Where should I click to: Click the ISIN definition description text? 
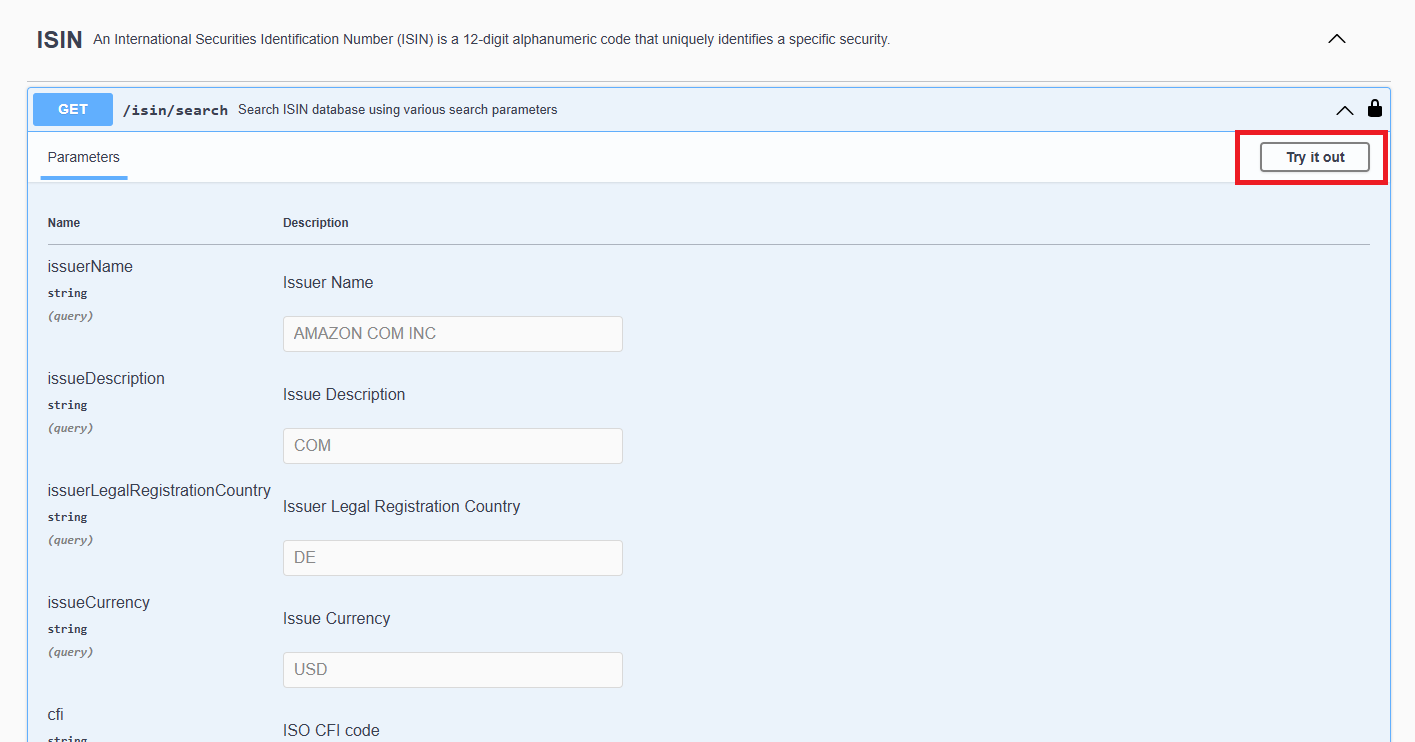pos(491,40)
